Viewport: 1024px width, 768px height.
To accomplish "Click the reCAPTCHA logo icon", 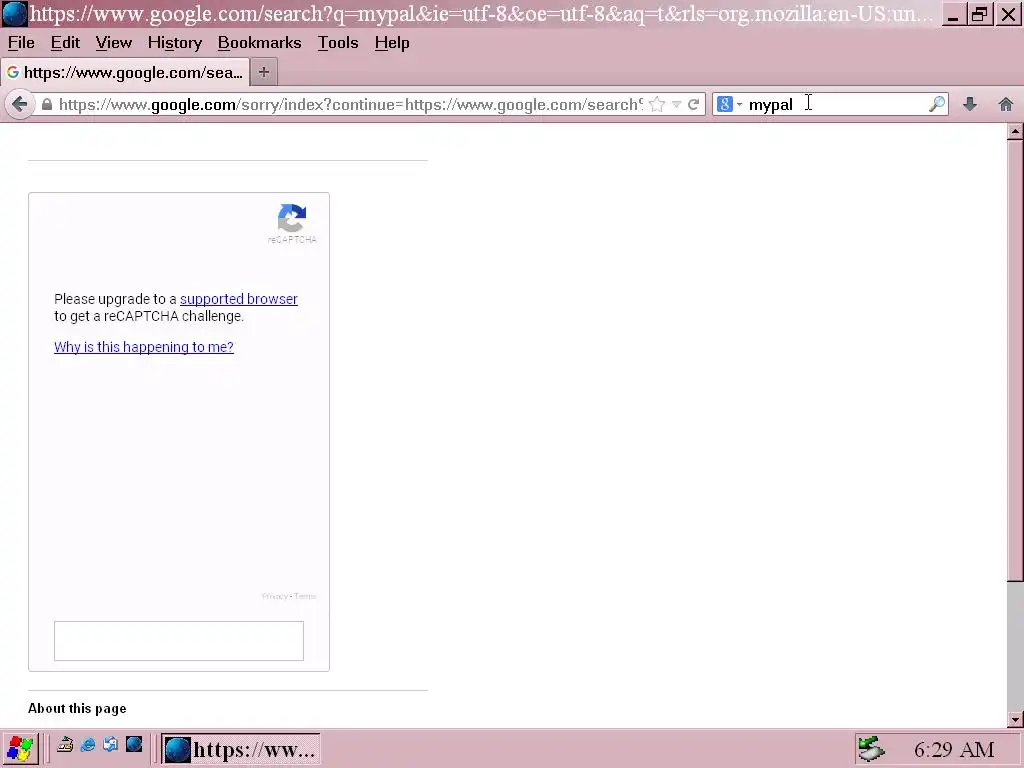I will coord(292,218).
